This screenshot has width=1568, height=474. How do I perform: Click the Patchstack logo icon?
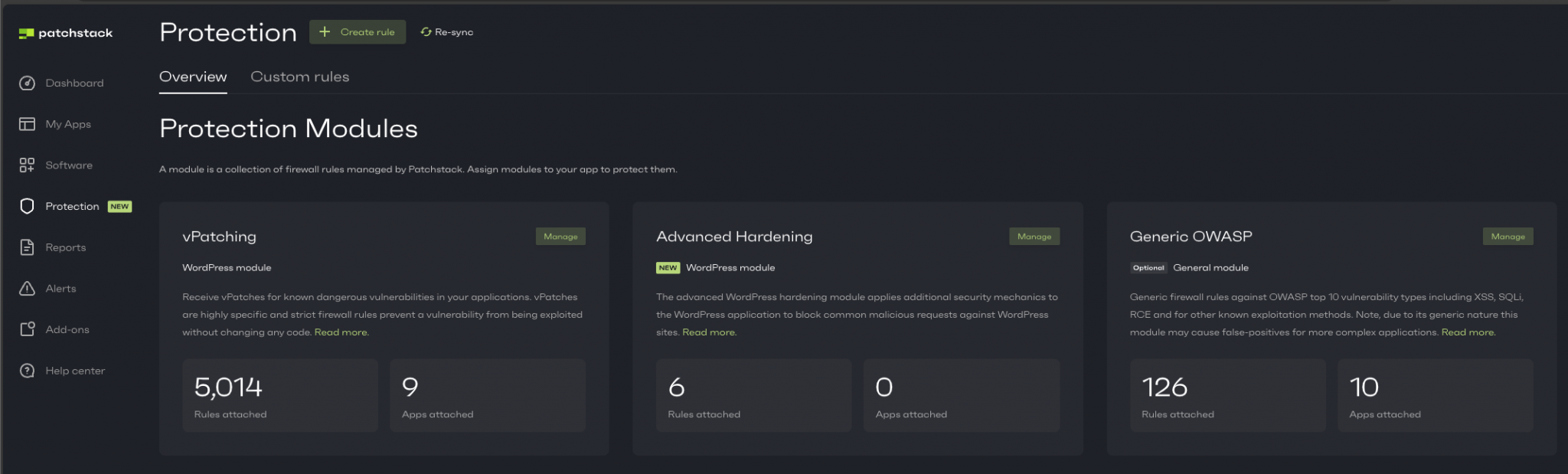tap(26, 33)
